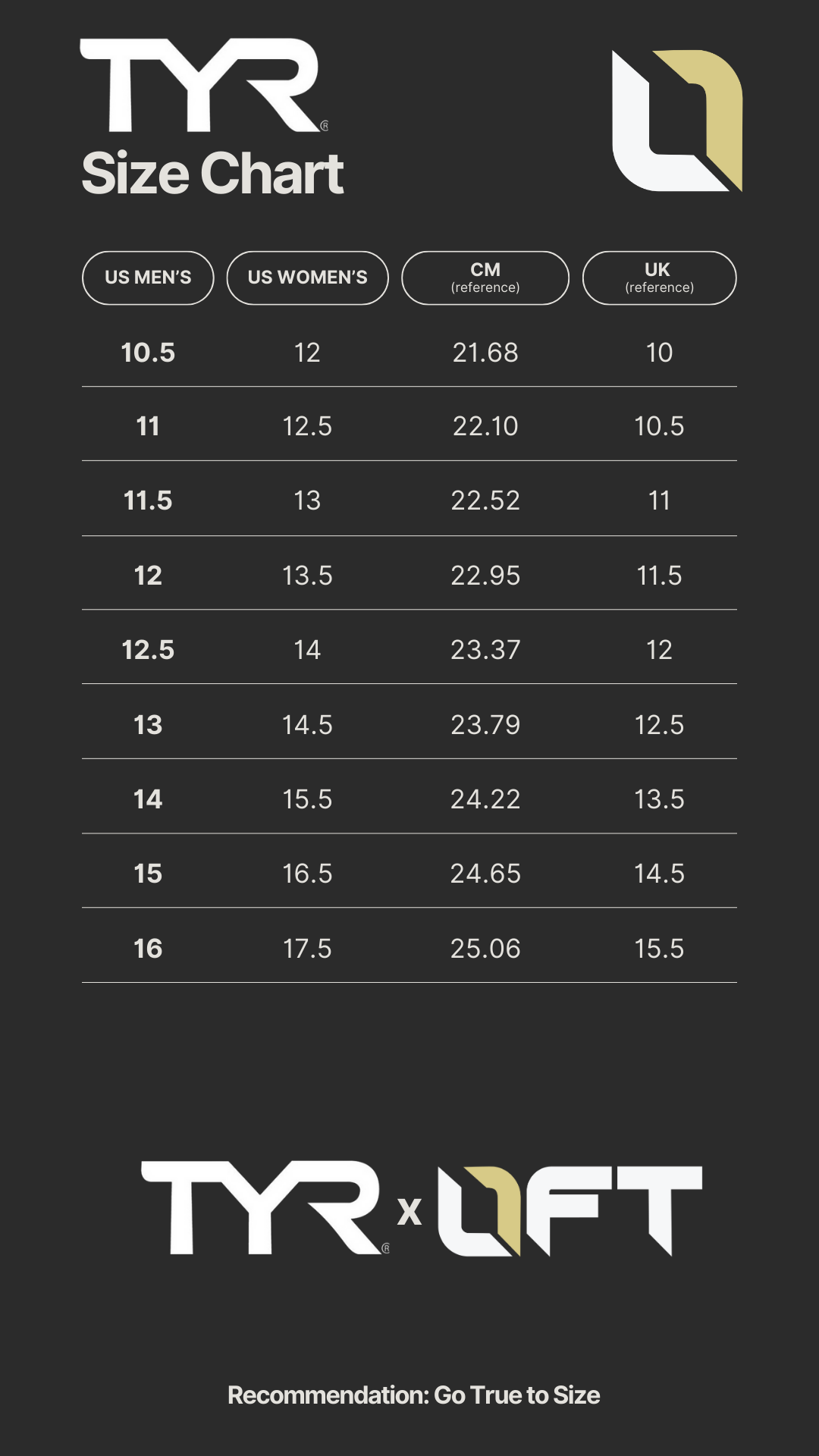Click the TYR x LFT footer logo

click(421, 1208)
